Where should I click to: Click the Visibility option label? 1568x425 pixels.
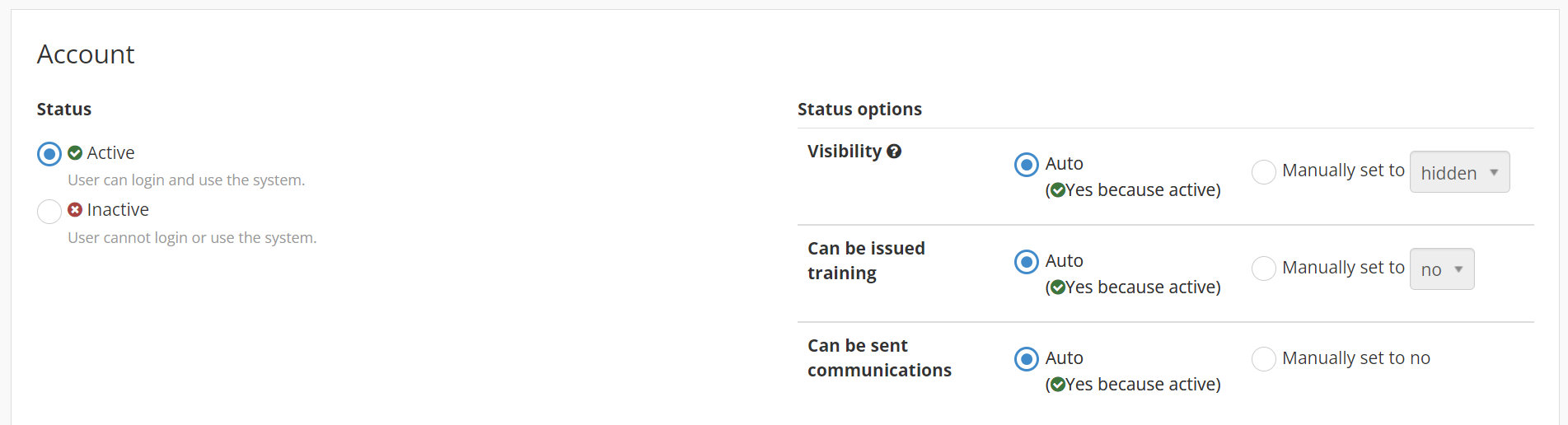[x=845, y=152]
